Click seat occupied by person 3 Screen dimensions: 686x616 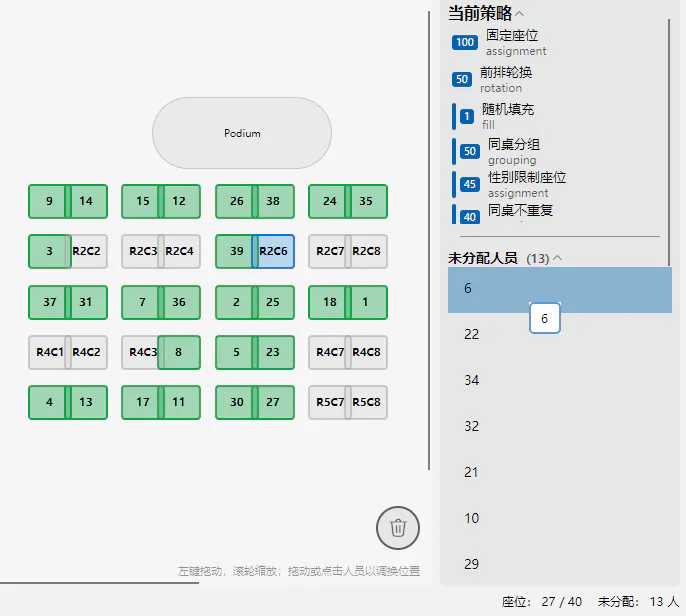pyautogui.click(x=49, y=251)
